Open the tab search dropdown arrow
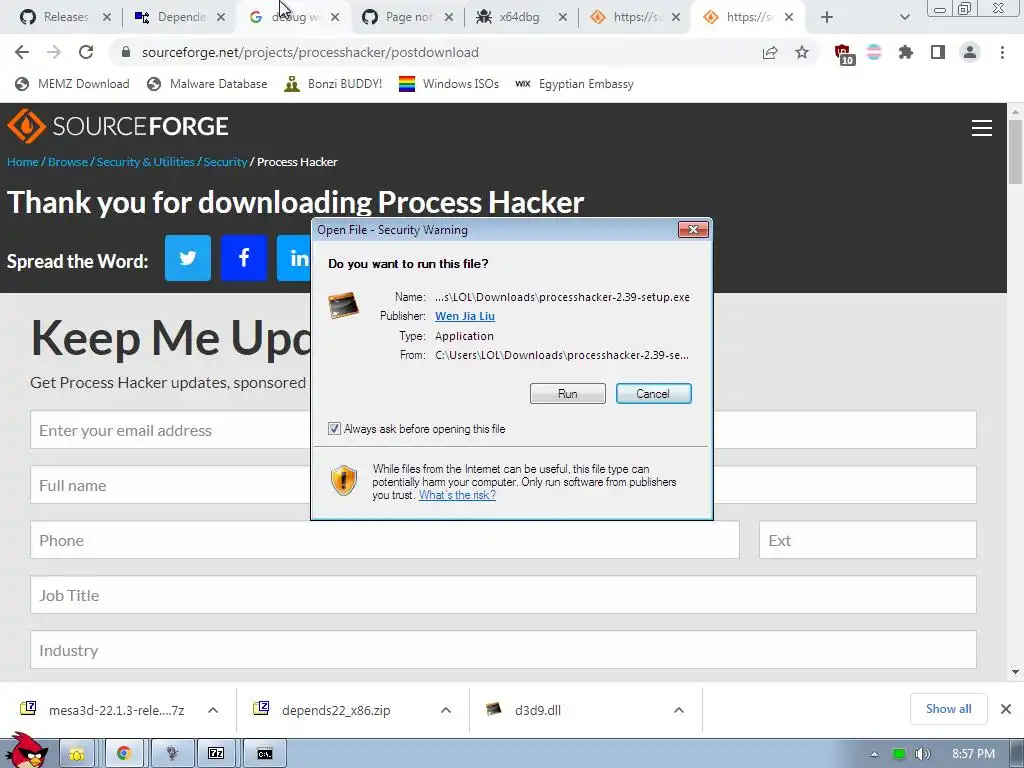 (x=904, y=17)
